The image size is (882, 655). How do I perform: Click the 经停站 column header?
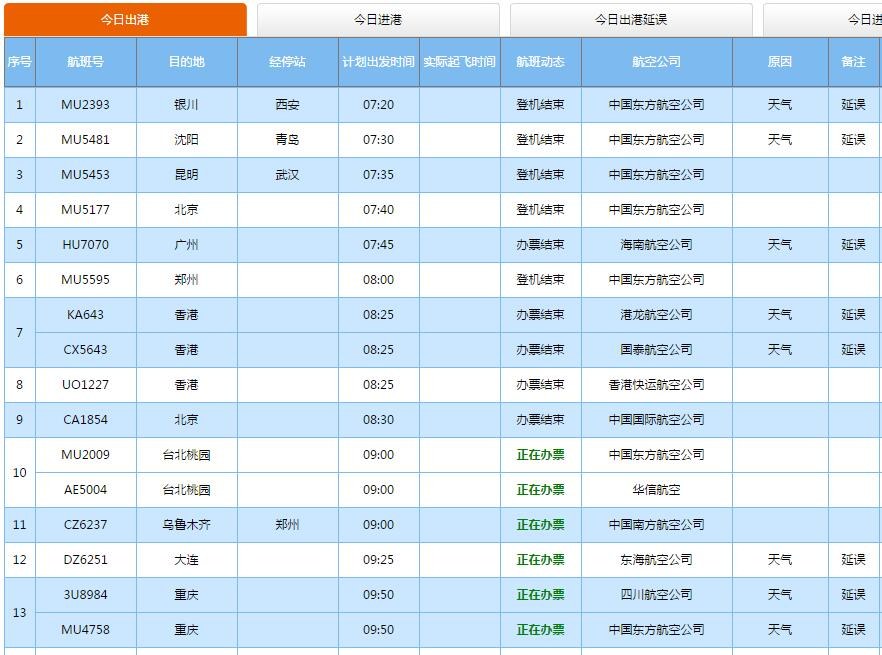point(287,62)
